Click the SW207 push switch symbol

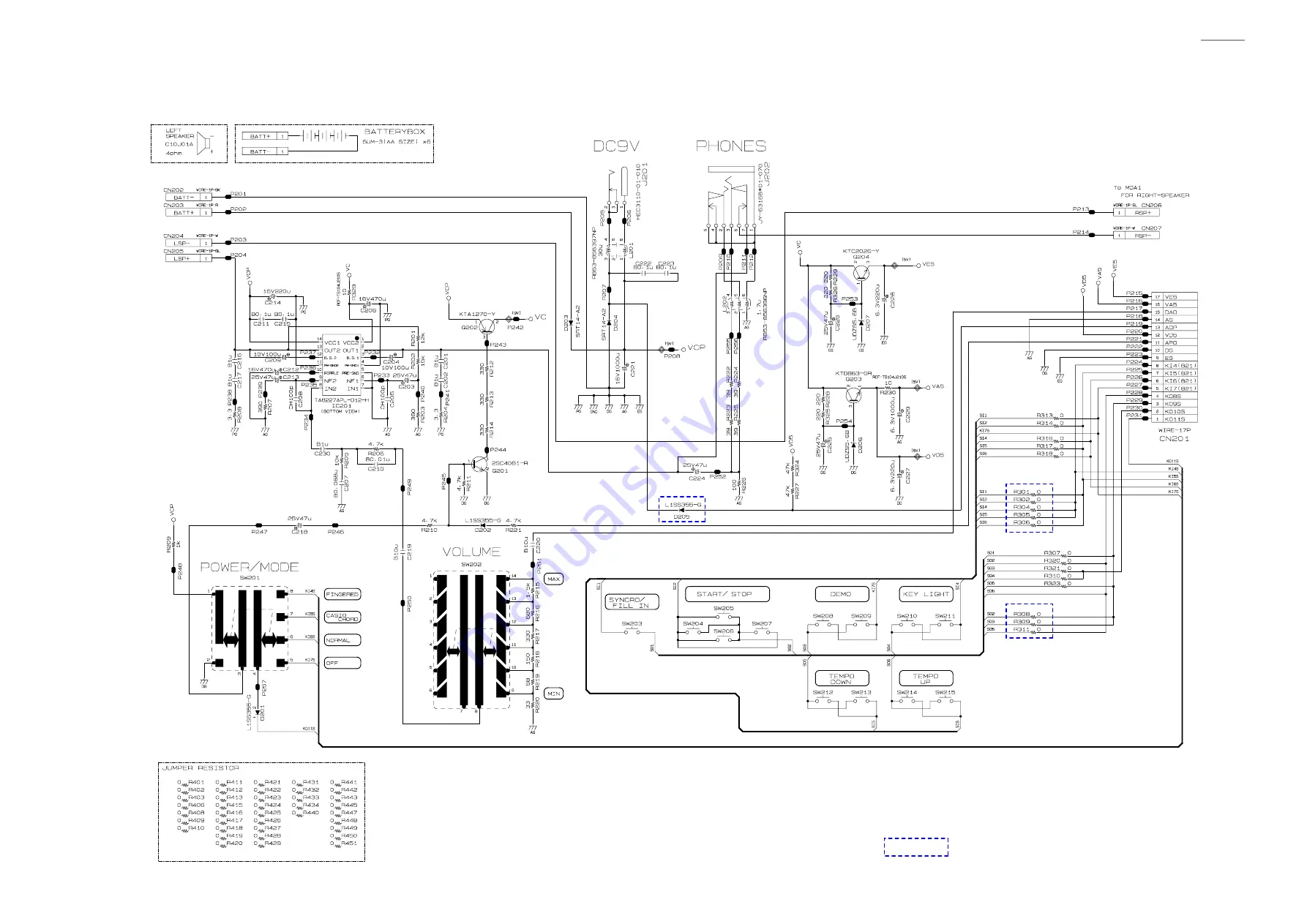[761, 631]
